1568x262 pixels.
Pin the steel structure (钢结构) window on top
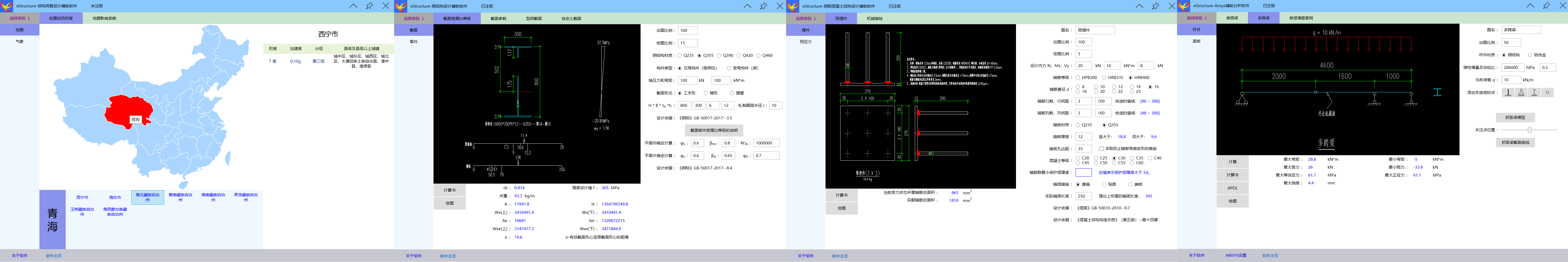763,6
